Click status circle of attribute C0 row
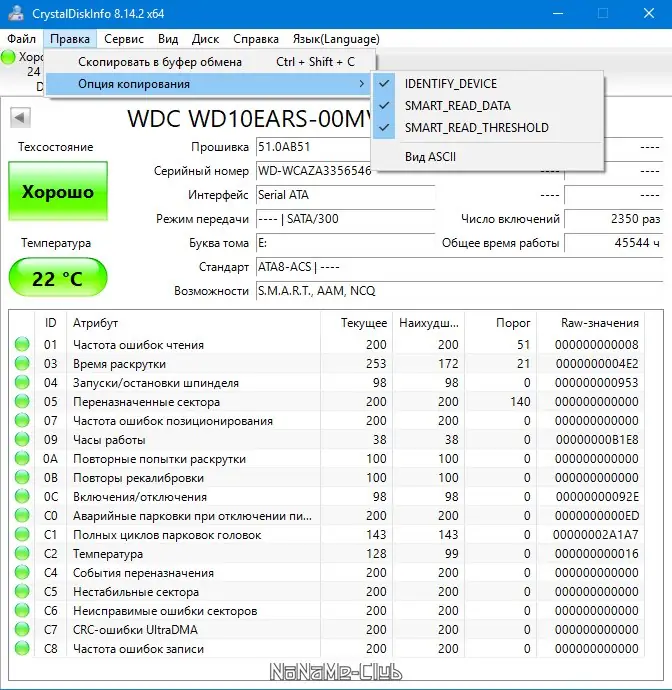 point(22,515)
